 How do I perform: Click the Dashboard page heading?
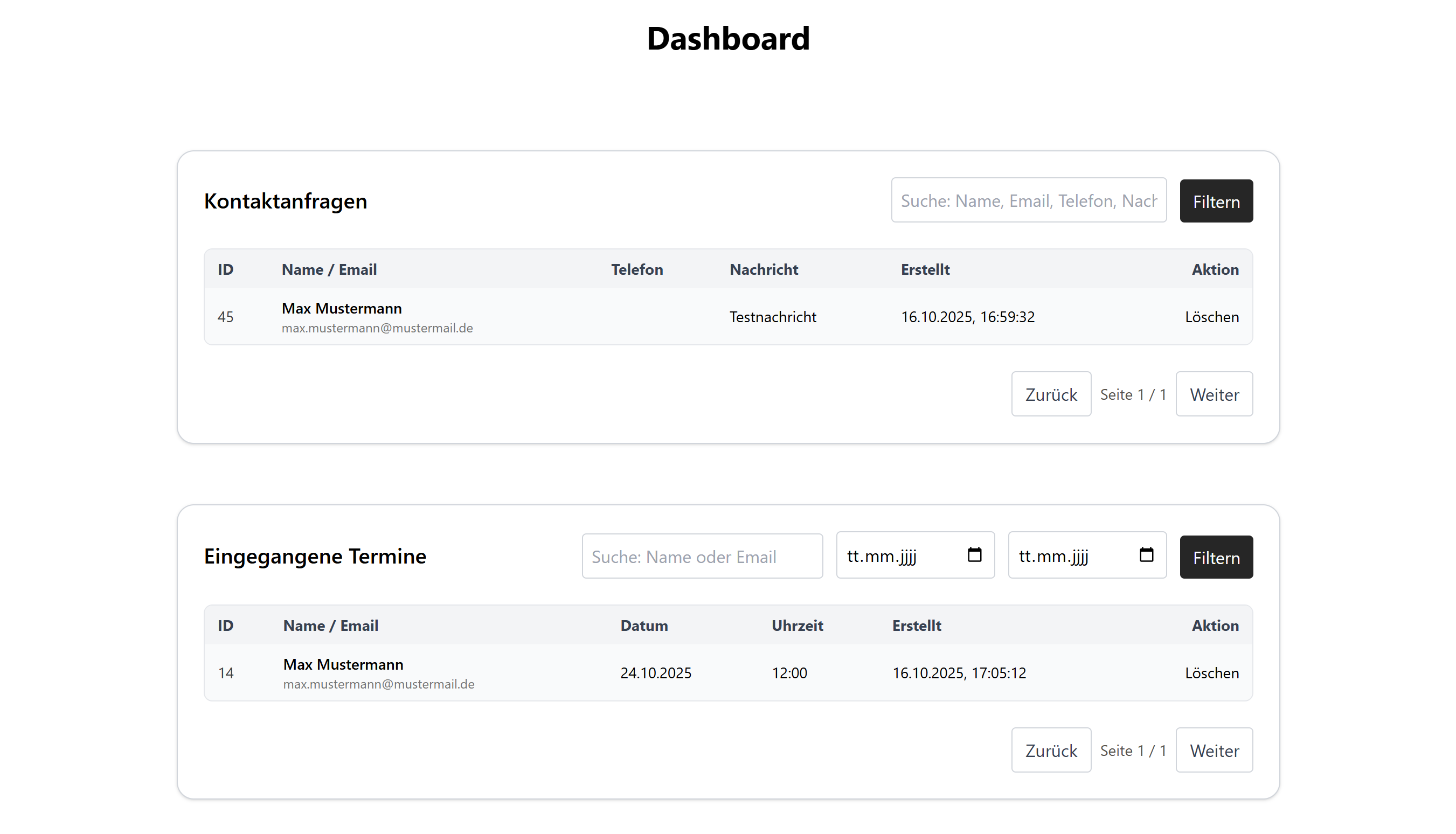727,38
